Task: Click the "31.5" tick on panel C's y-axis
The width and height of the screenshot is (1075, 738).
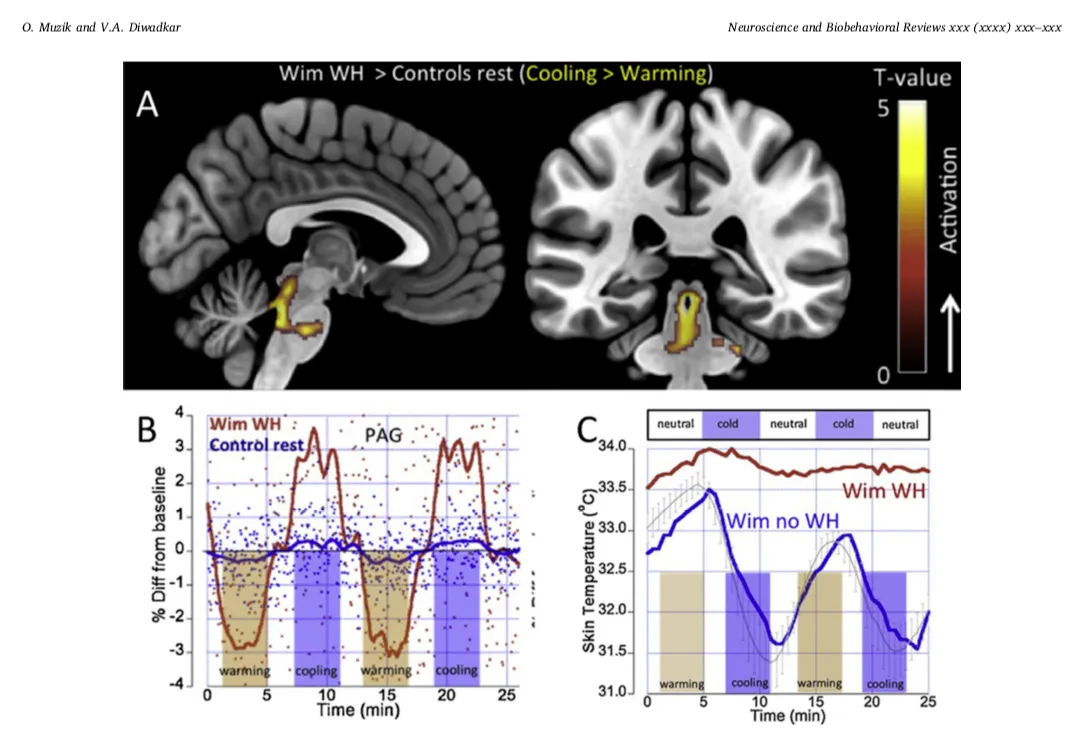Action: tap(613, 651)
